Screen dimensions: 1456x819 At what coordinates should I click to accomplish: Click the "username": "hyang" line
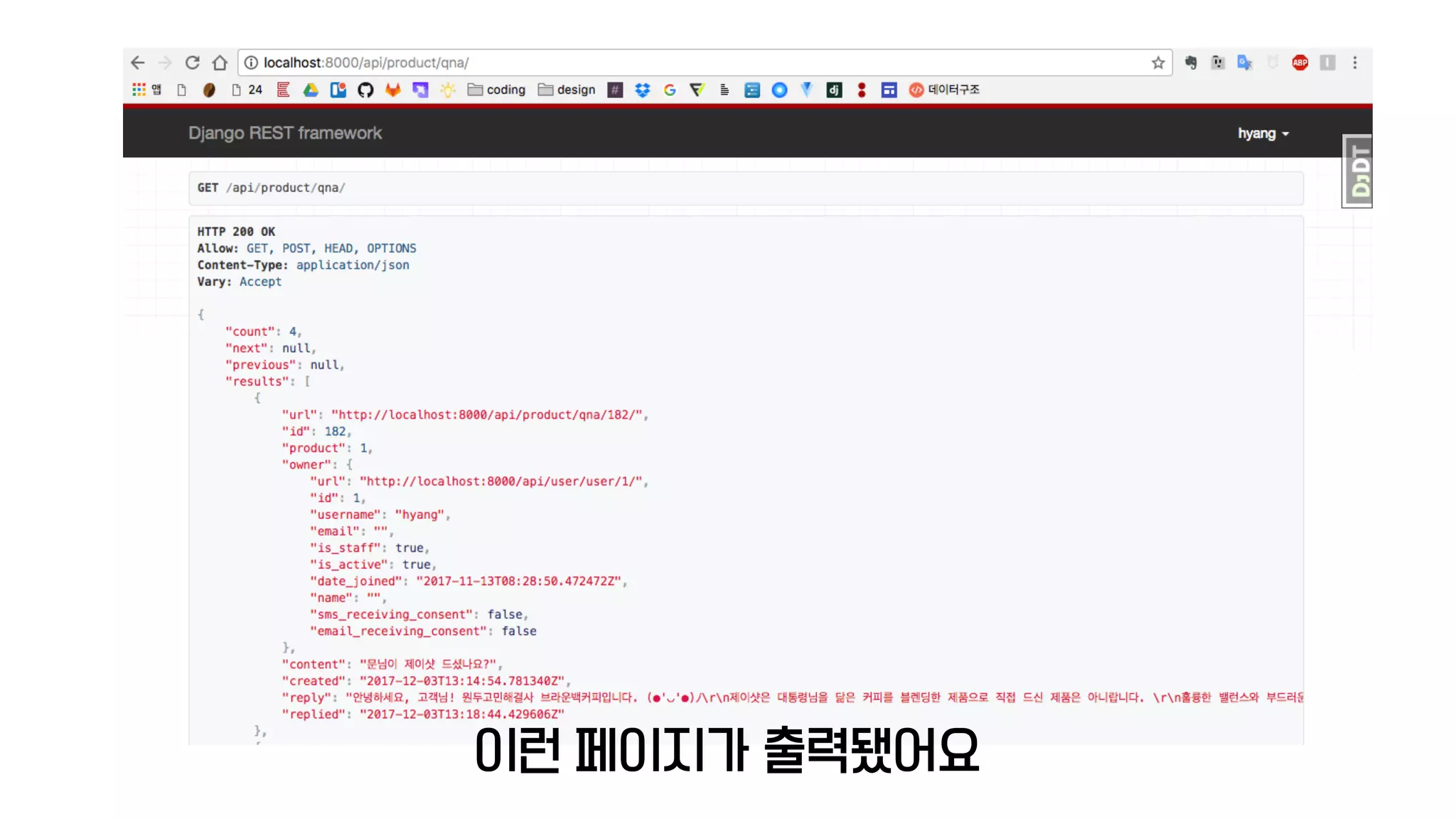(380, 515)
